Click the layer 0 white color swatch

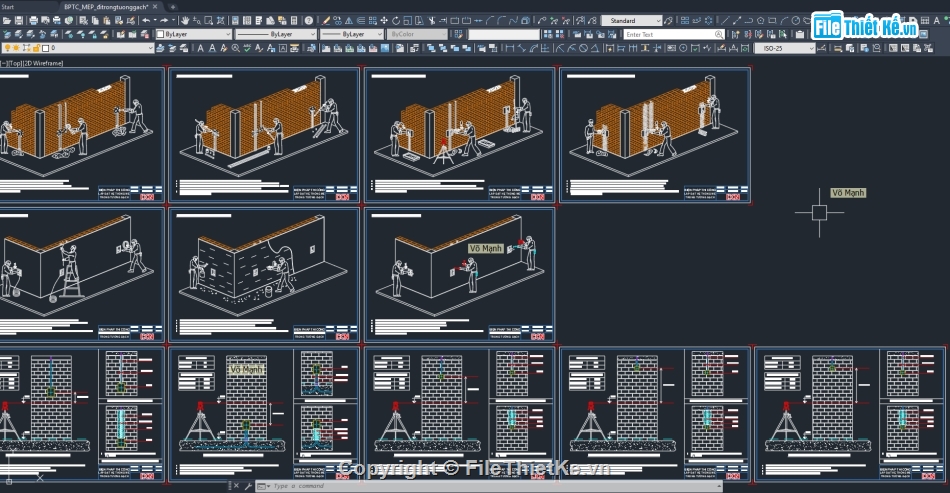45,48
